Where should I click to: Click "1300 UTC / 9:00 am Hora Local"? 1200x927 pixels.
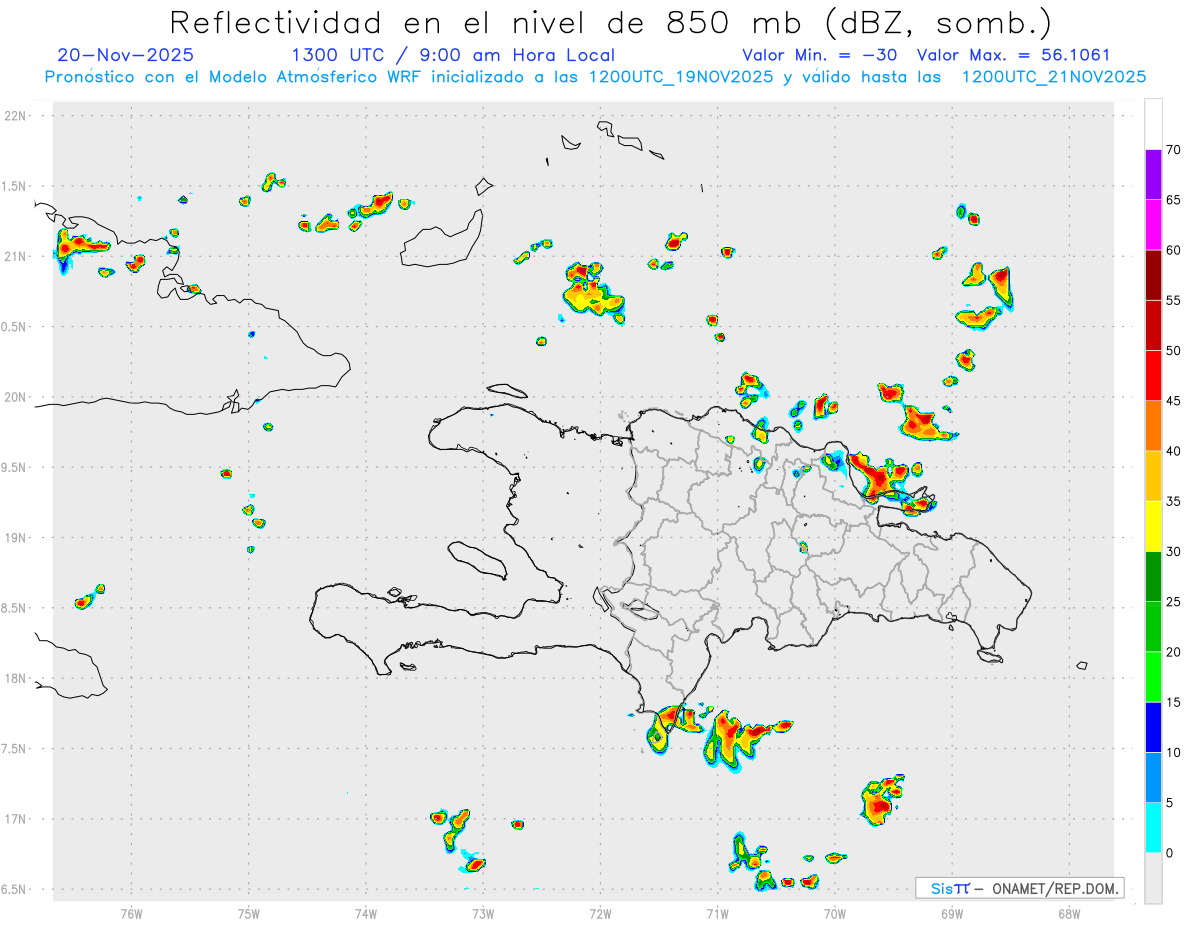click(453, 55)
